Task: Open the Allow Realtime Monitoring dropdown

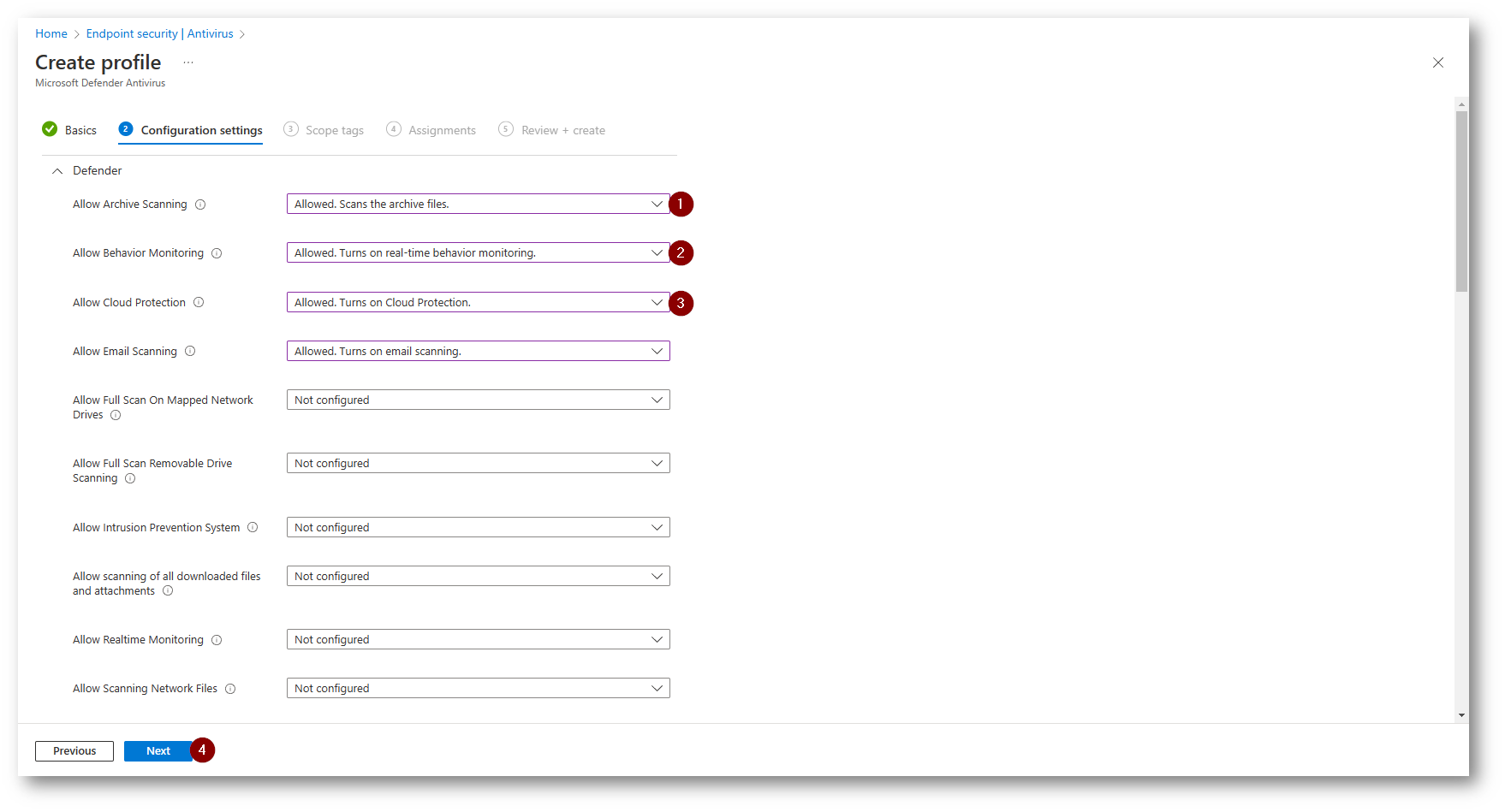Action: pyautogui.click(x=478, y=639)
